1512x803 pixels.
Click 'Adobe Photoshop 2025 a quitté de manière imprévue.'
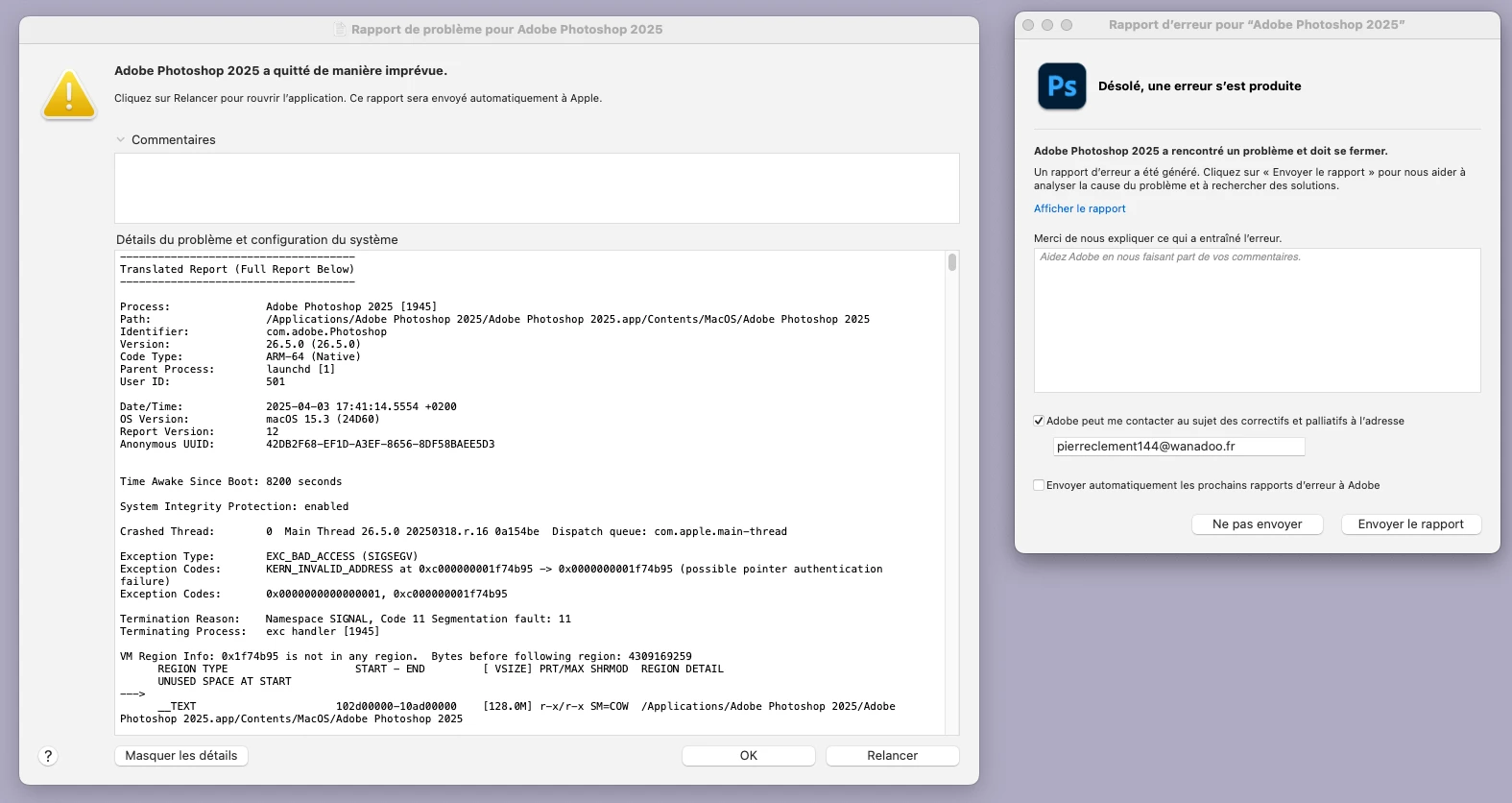280,71
